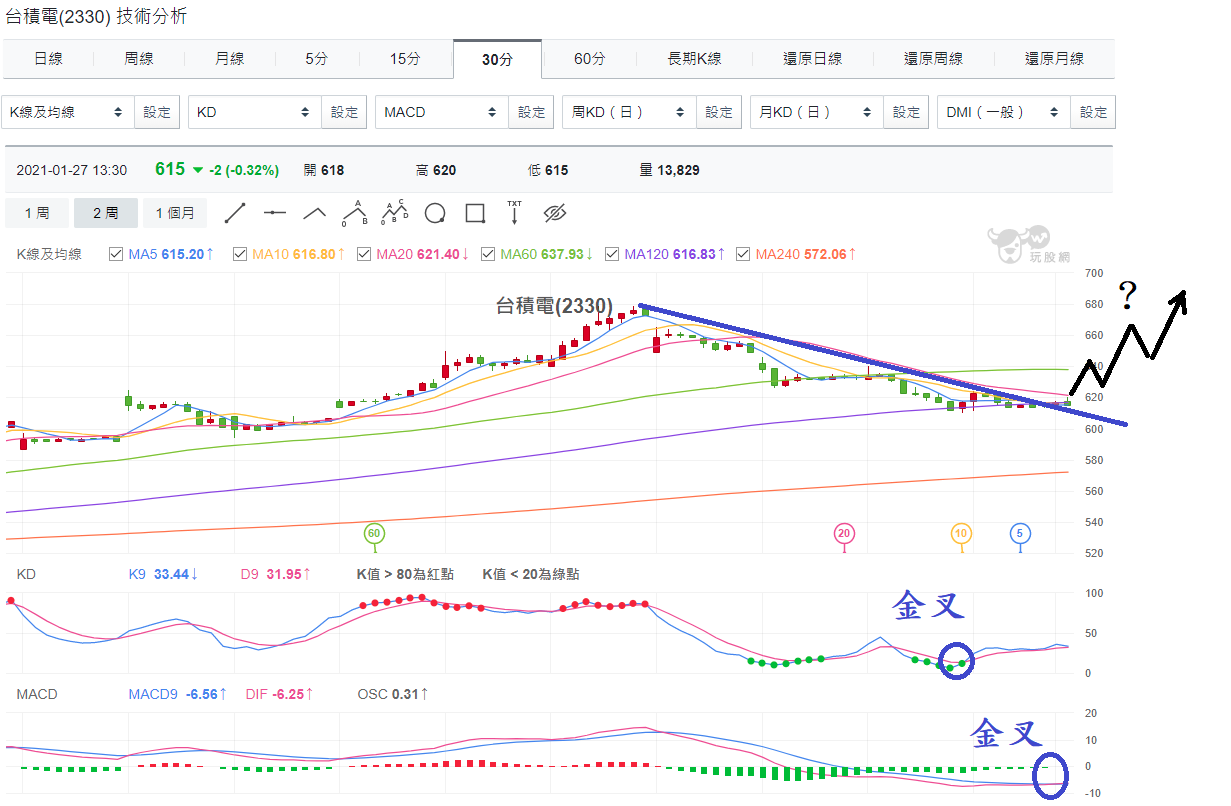Select the TXT text annotation tool
The width and height of the screenshot is (1231, 806).
click(x=515, y=212)
